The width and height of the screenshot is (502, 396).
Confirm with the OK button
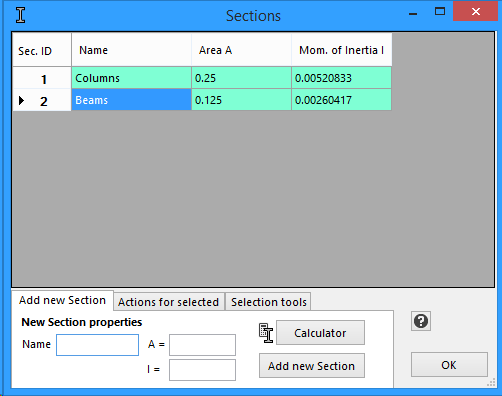[449, 365]
